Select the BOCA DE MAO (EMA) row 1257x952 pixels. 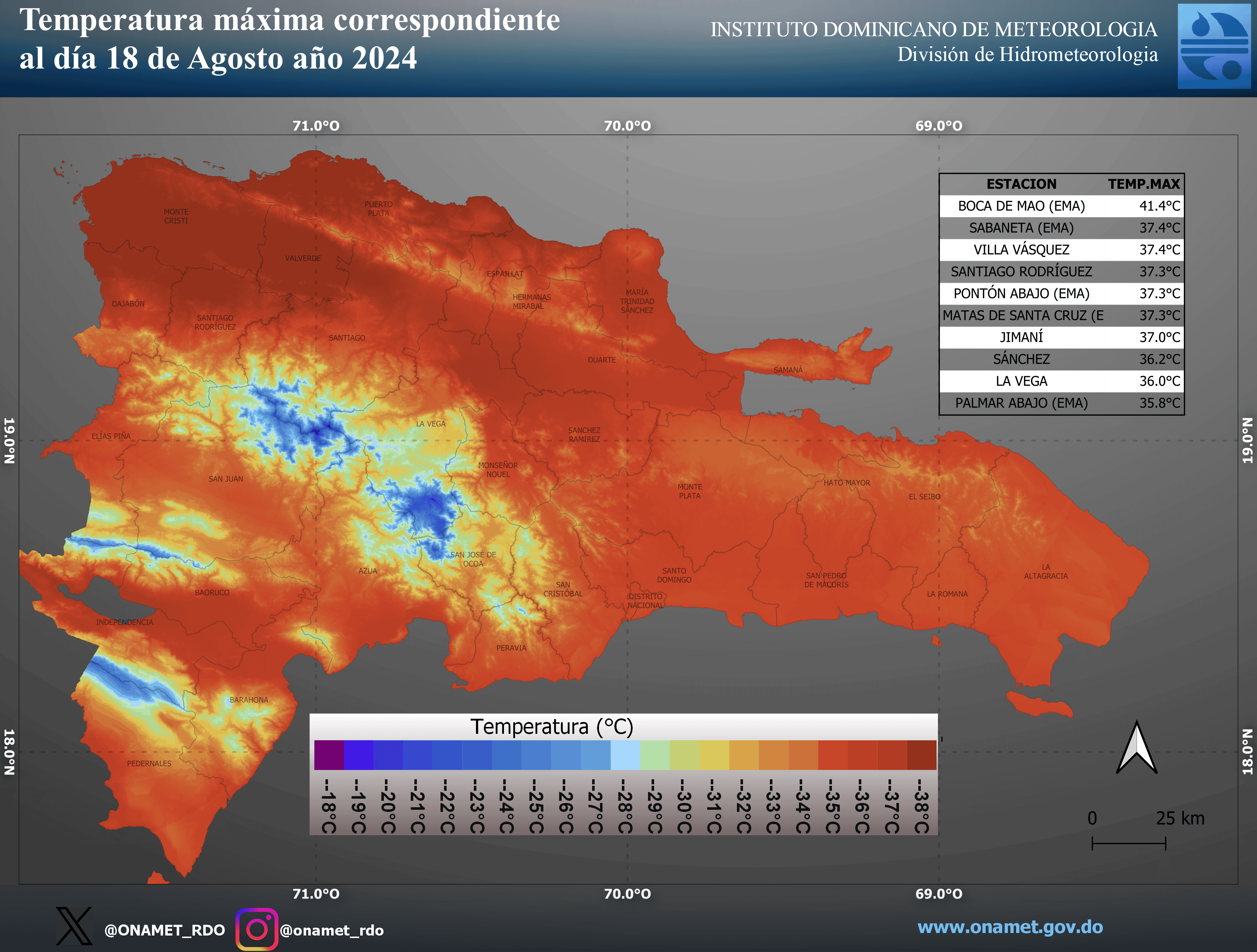[x=1062, y=206]
